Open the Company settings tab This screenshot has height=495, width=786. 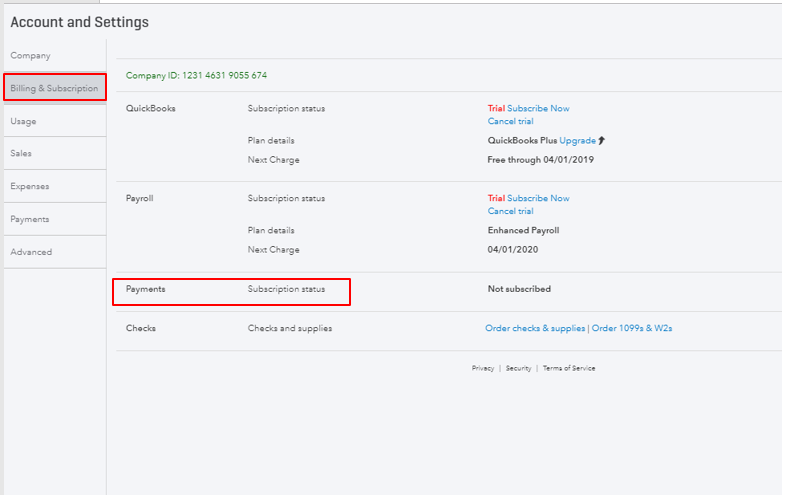[30, 56]
